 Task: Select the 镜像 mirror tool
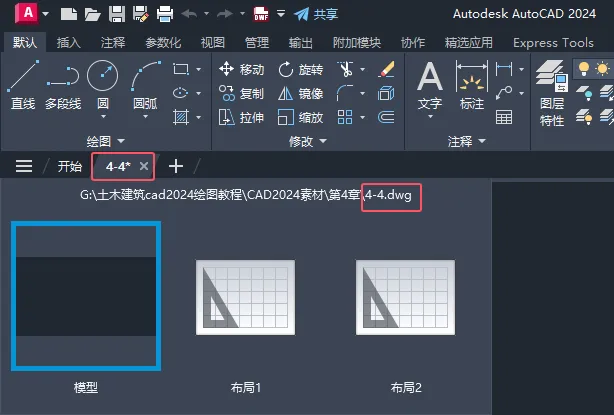click(x=301, y=93)
